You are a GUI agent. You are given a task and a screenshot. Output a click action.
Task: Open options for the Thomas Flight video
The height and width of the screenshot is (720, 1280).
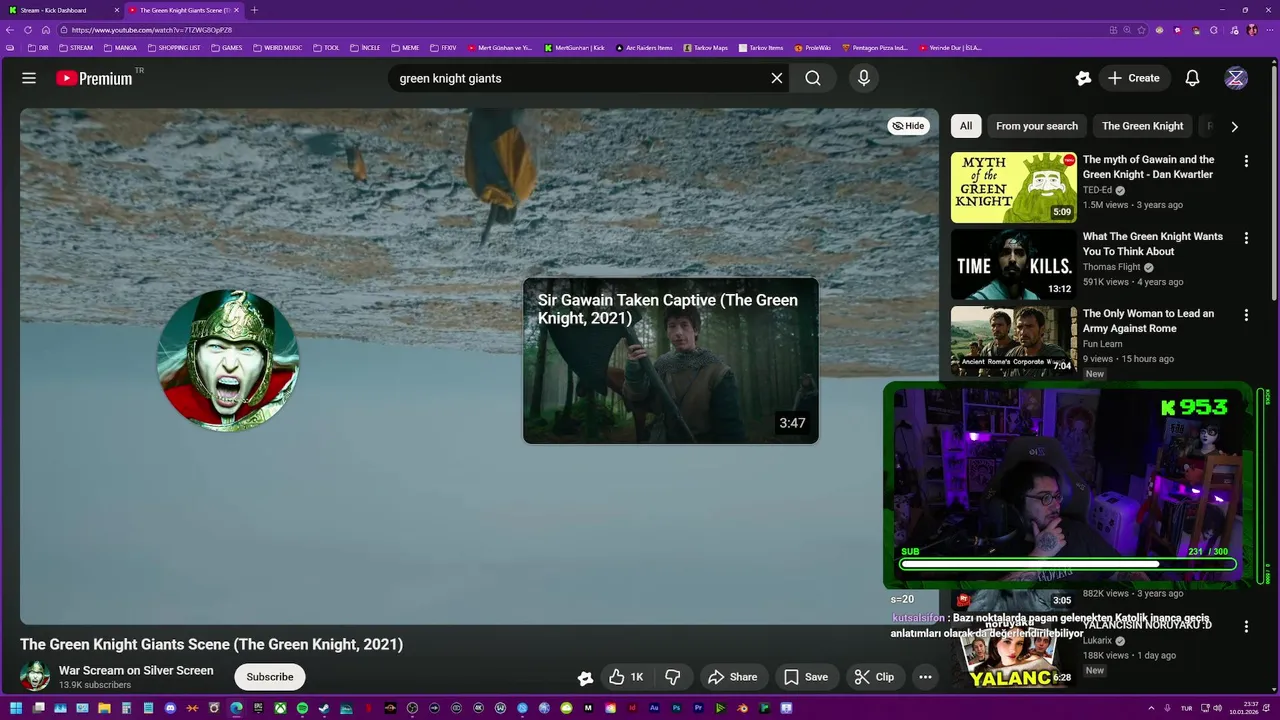click(1246, 238)
